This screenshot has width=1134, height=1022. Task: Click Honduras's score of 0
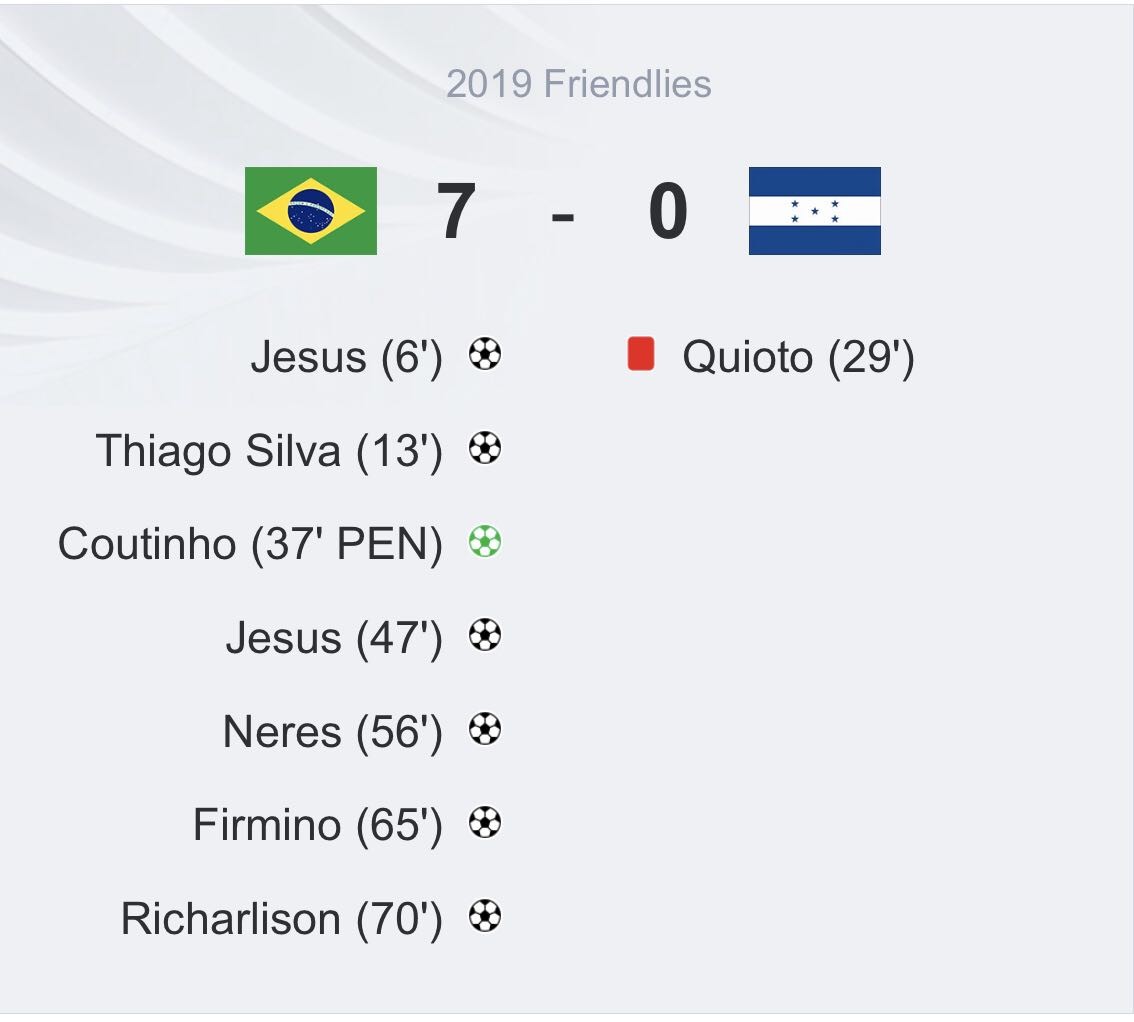668,211
